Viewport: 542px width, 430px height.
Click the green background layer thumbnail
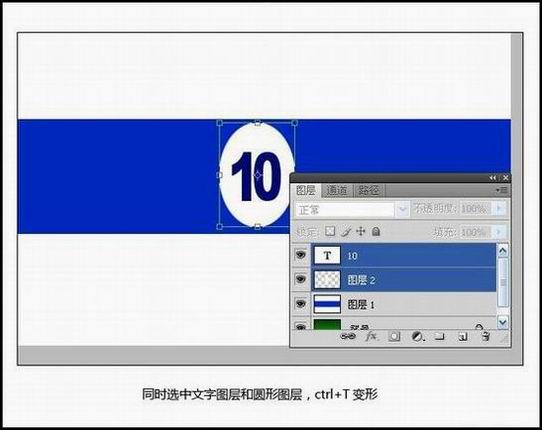pyautogui.click(x=327, y=325)
